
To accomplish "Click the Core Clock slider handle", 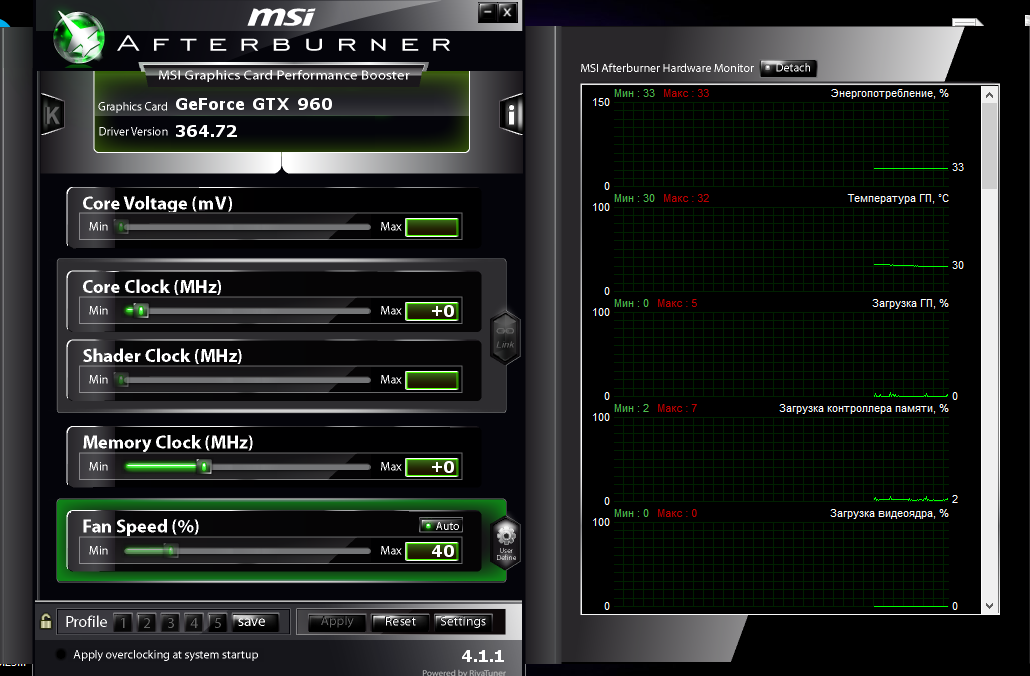I will [141, 311].
